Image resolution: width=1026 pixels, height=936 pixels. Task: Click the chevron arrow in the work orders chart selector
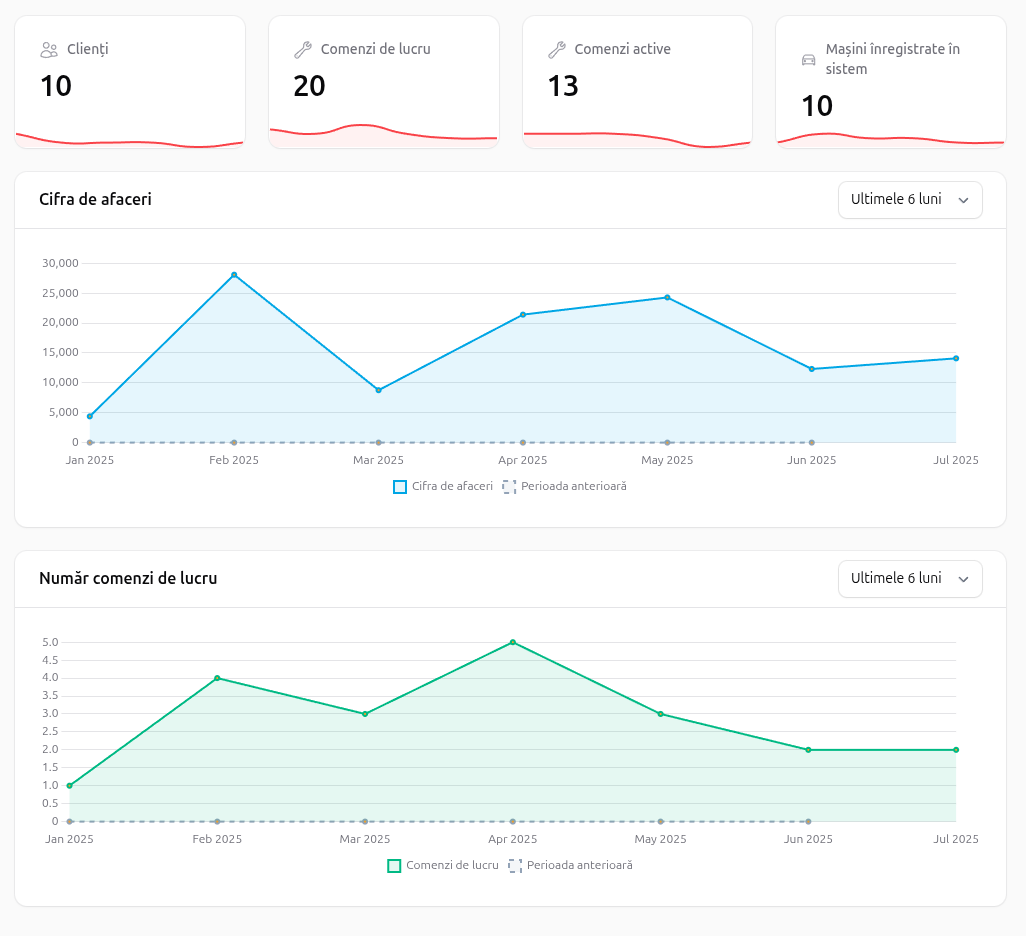(x=964, y=579)
